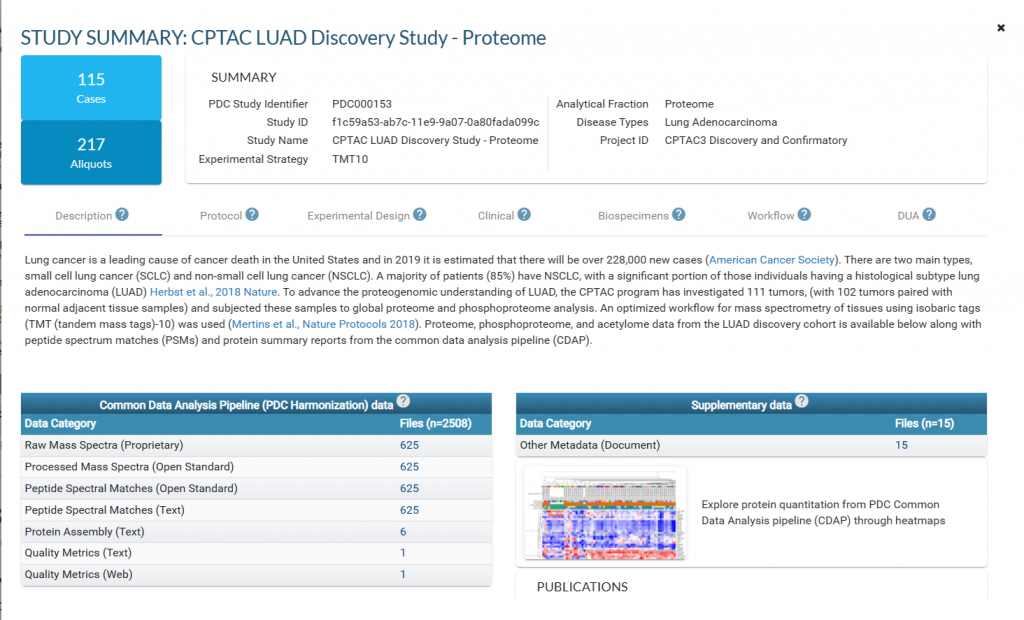Open the 625 Raw Mass Spectra files

pos(409,445)
